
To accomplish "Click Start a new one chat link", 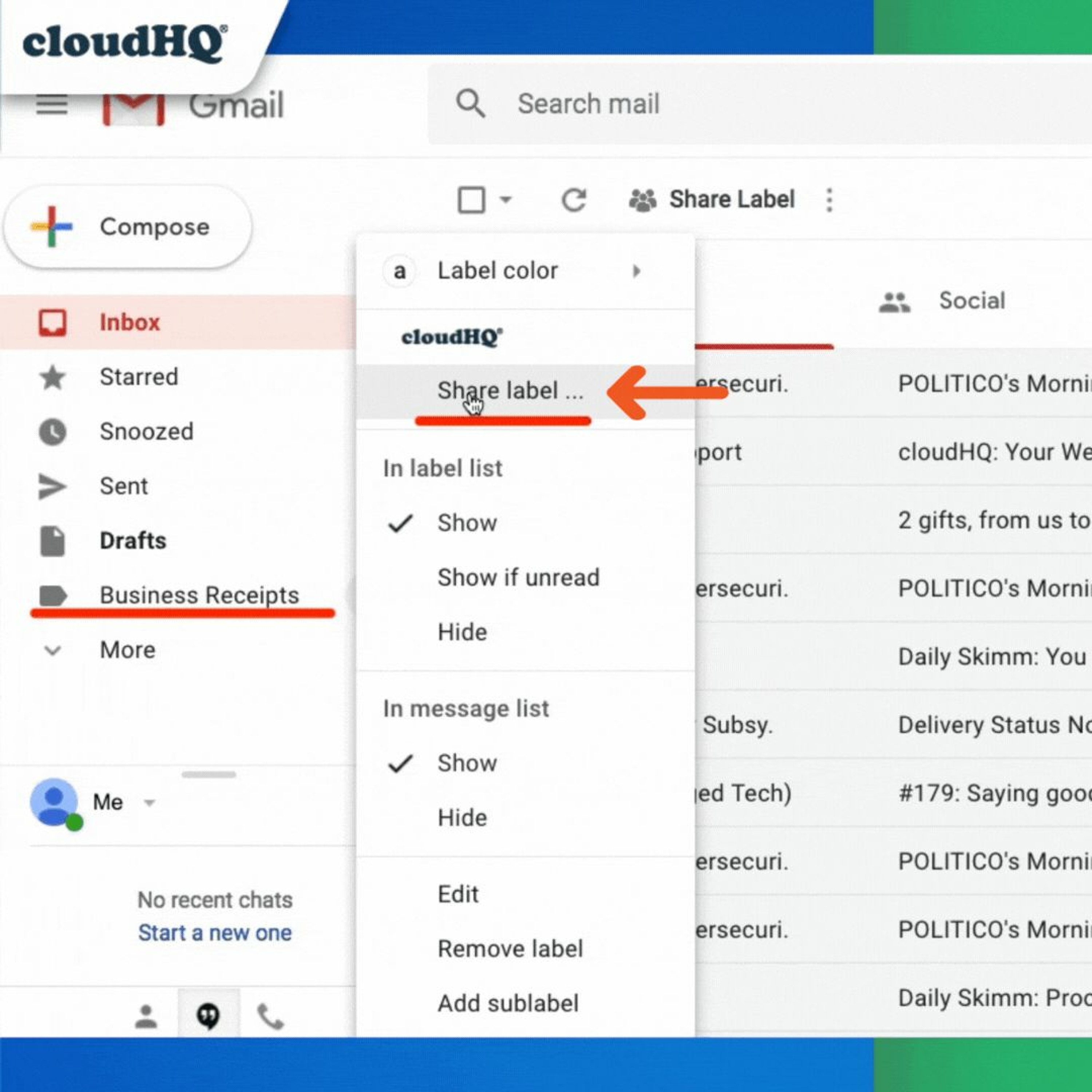I will [215, 933].
